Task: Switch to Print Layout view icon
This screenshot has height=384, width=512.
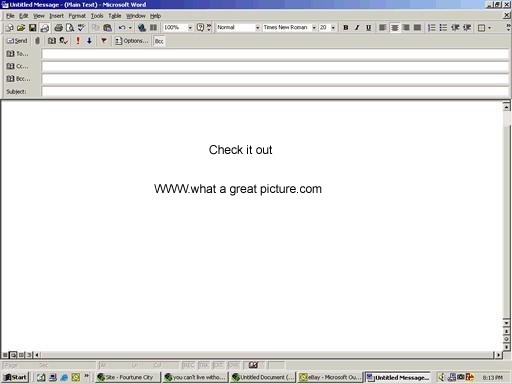Action: point(21,355)
